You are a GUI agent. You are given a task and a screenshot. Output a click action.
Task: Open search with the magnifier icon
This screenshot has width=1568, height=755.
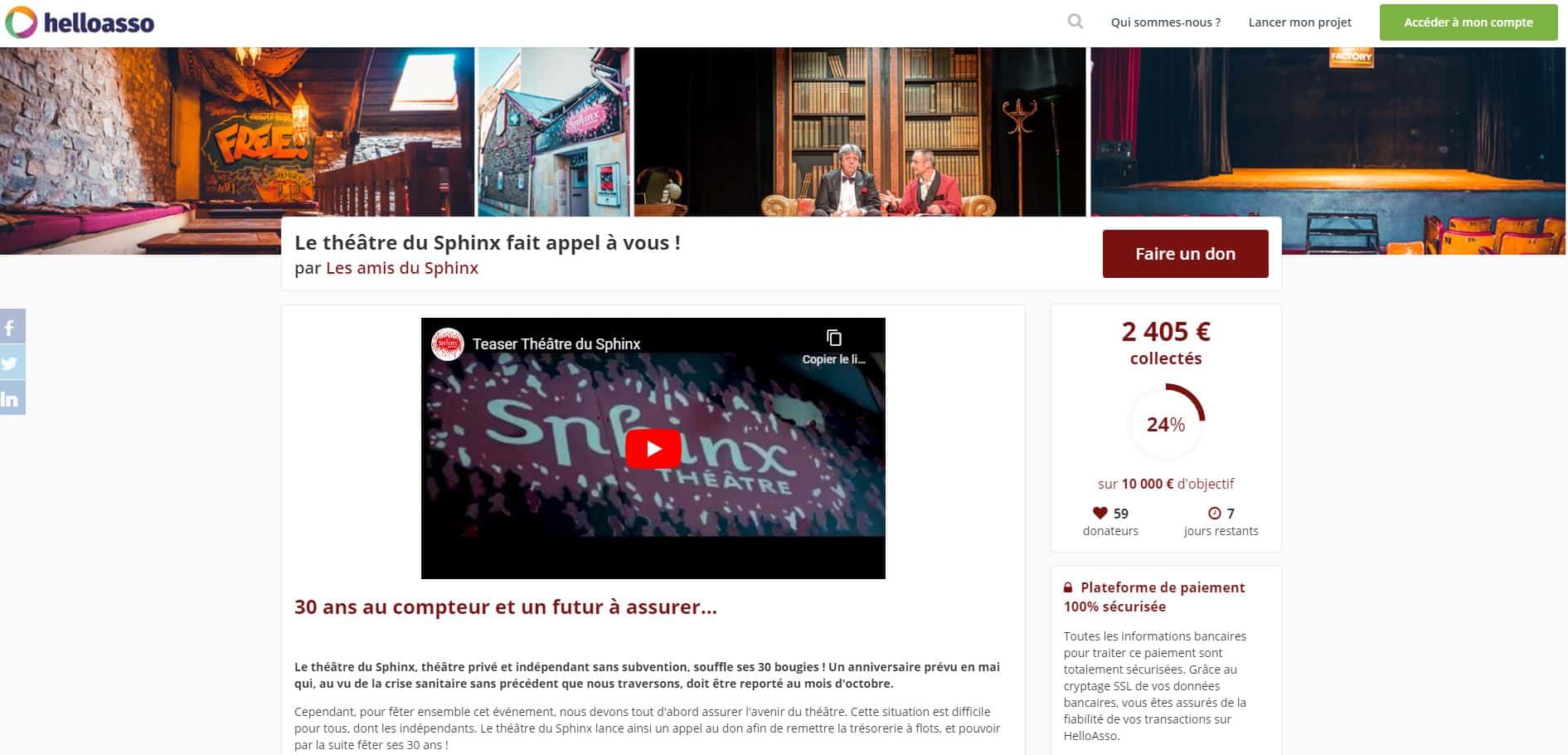[1075, 22]
